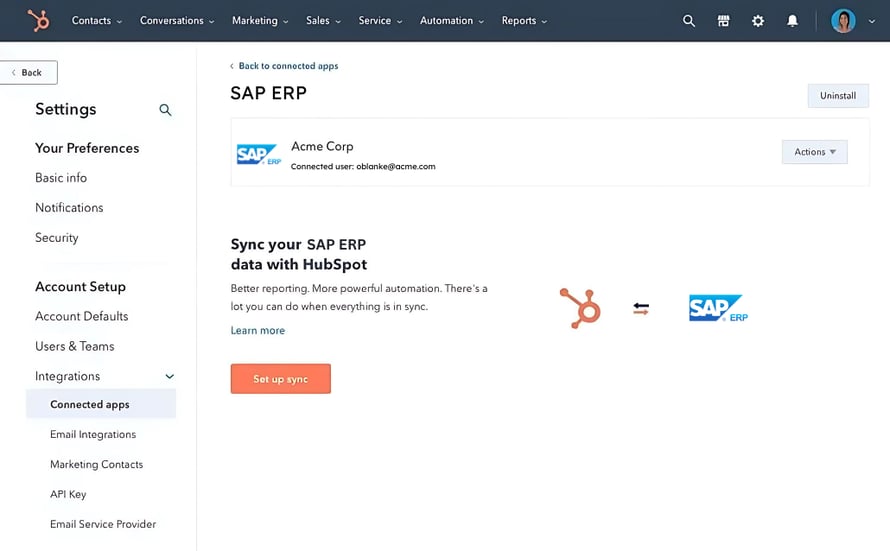Click the Acme Corp account name
The image size is (890, 551).
click(x=322, y=146)
